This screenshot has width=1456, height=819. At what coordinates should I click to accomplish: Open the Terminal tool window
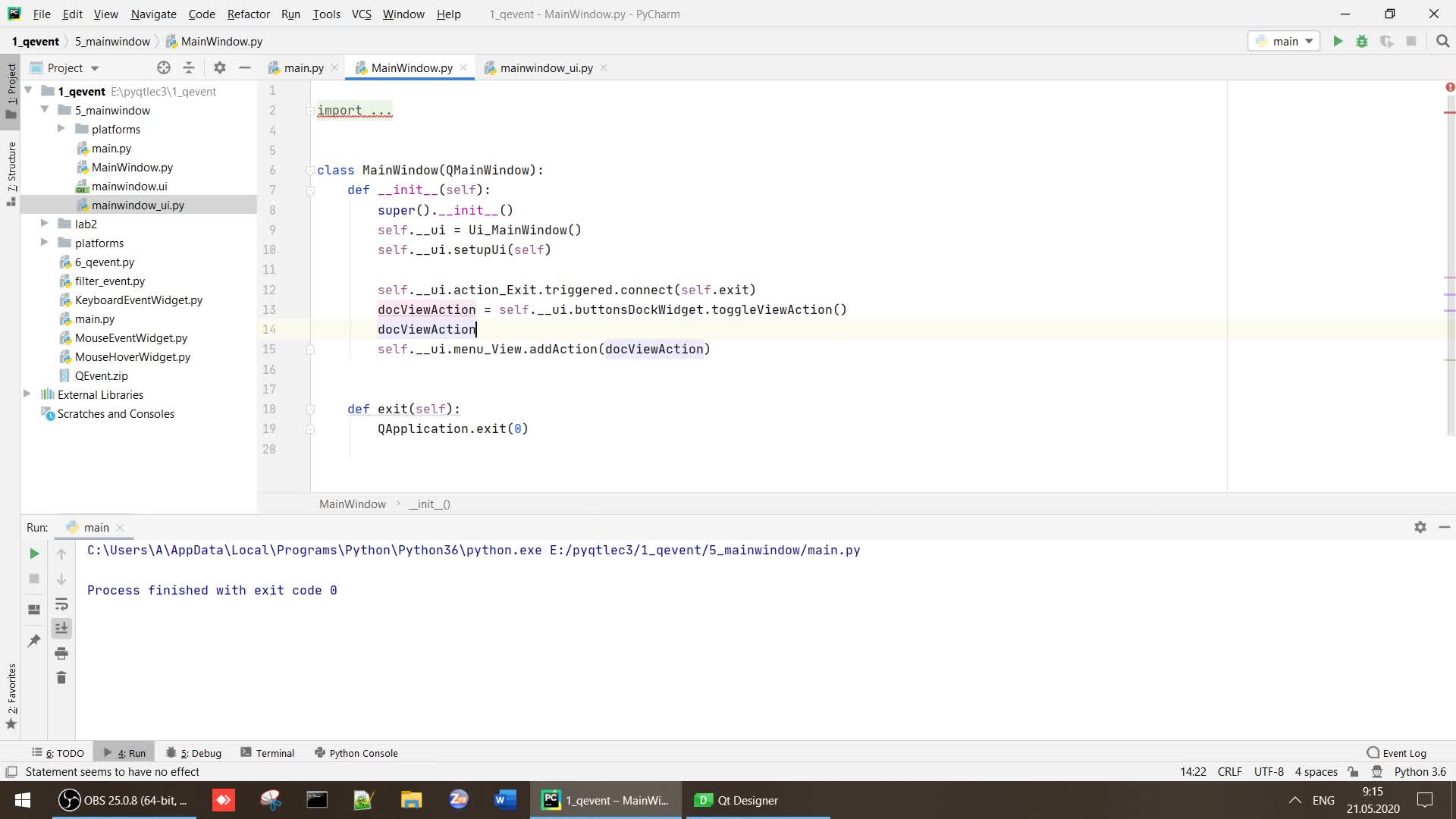268,753
